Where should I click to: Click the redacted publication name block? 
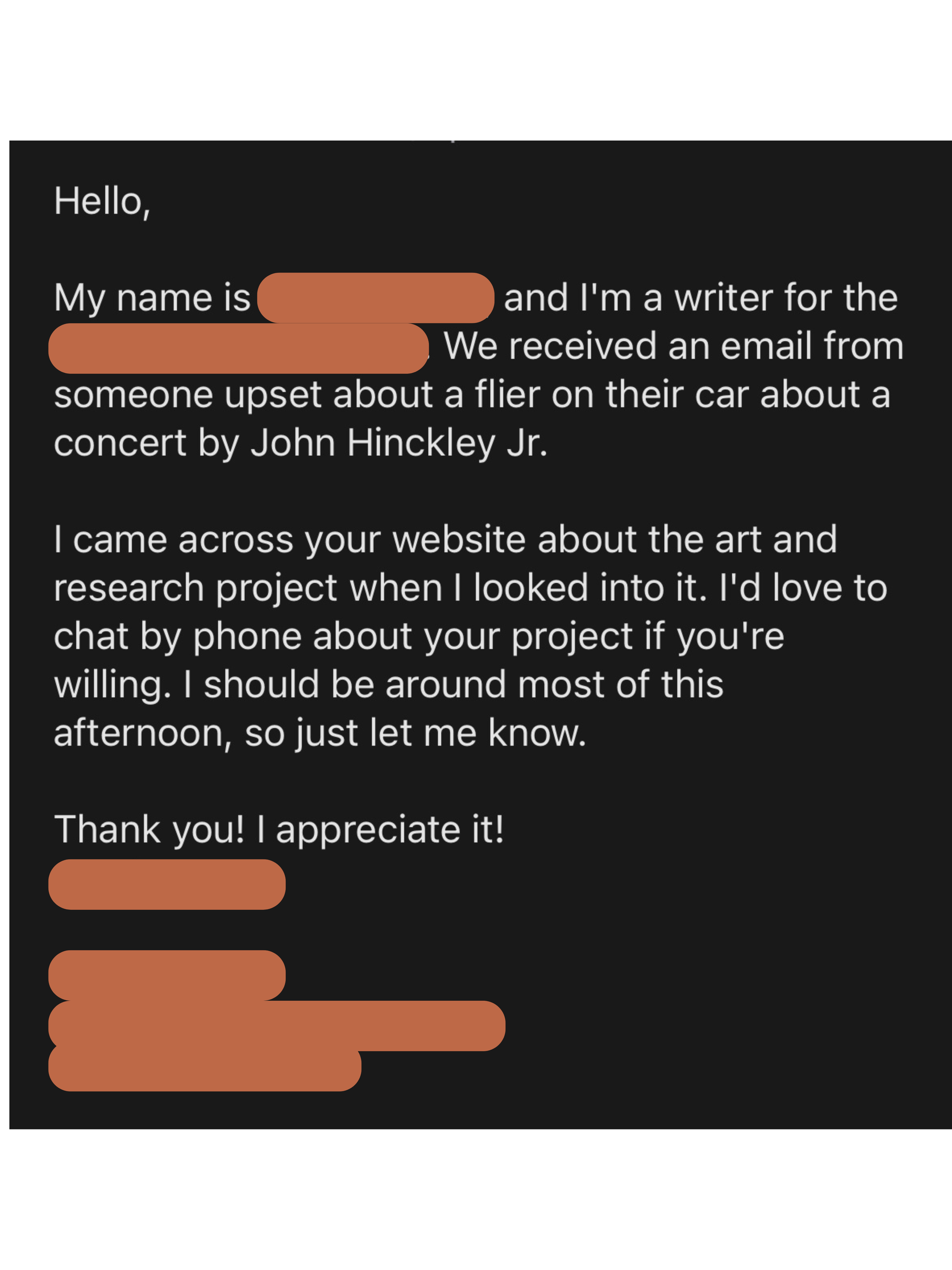pos(238,348)
